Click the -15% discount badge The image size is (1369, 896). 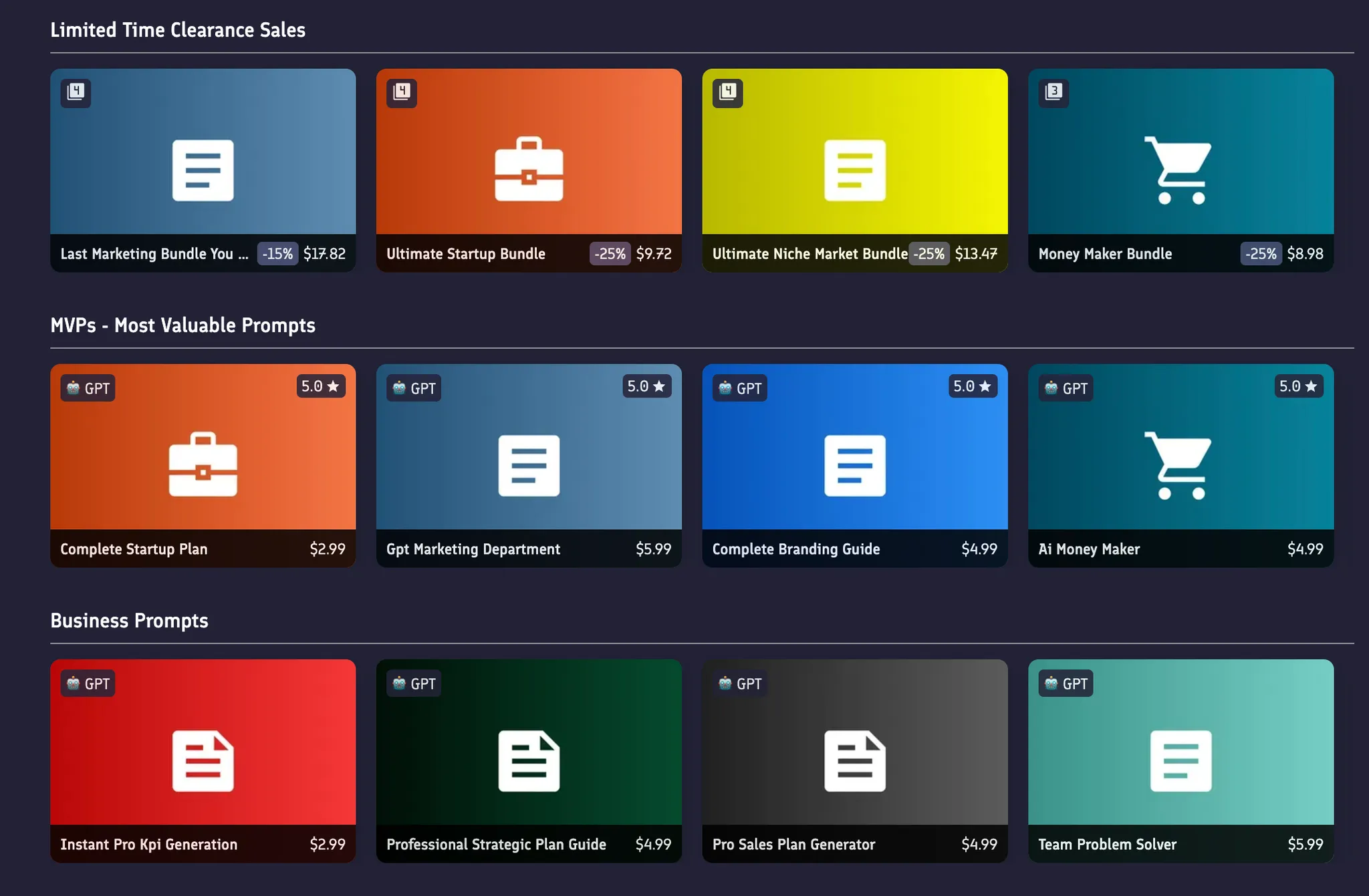tap(277, 254)
